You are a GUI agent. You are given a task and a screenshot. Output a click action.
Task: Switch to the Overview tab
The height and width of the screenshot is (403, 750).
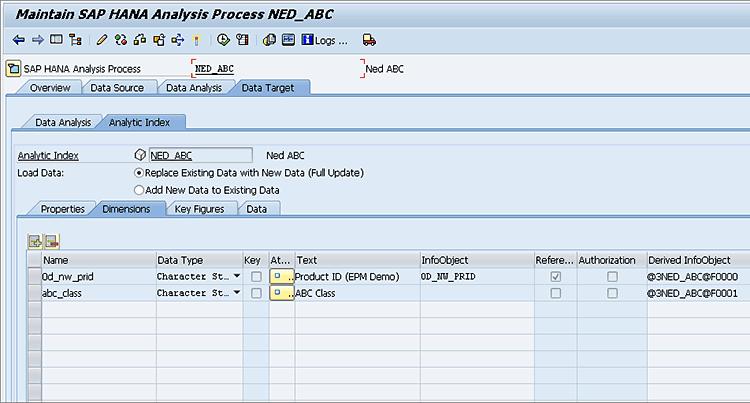click(50, 88)
